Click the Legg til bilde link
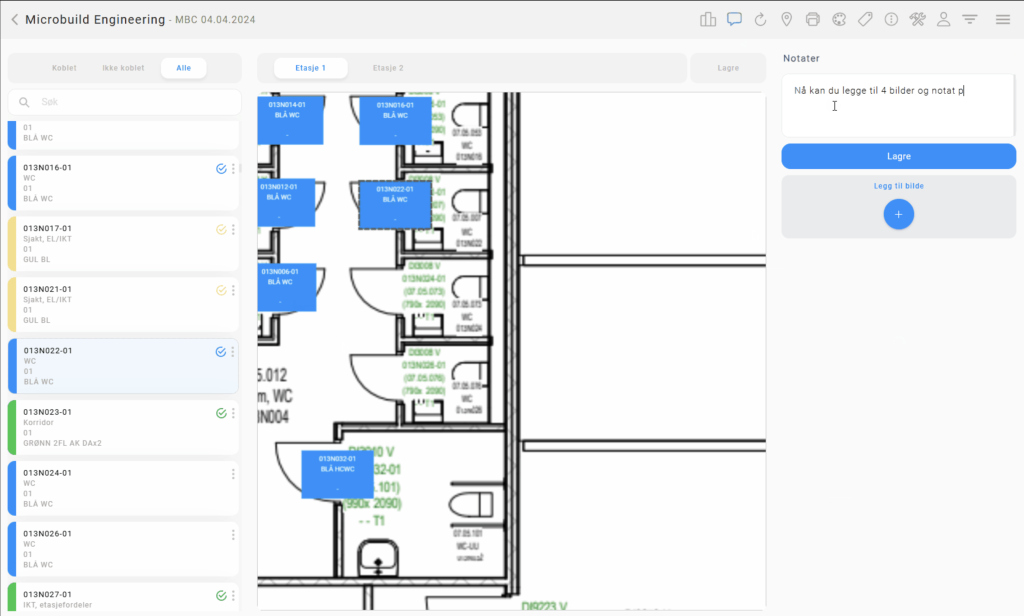Screen dimensions: 1024x616 pyautogui.click(x=899, y=186)
